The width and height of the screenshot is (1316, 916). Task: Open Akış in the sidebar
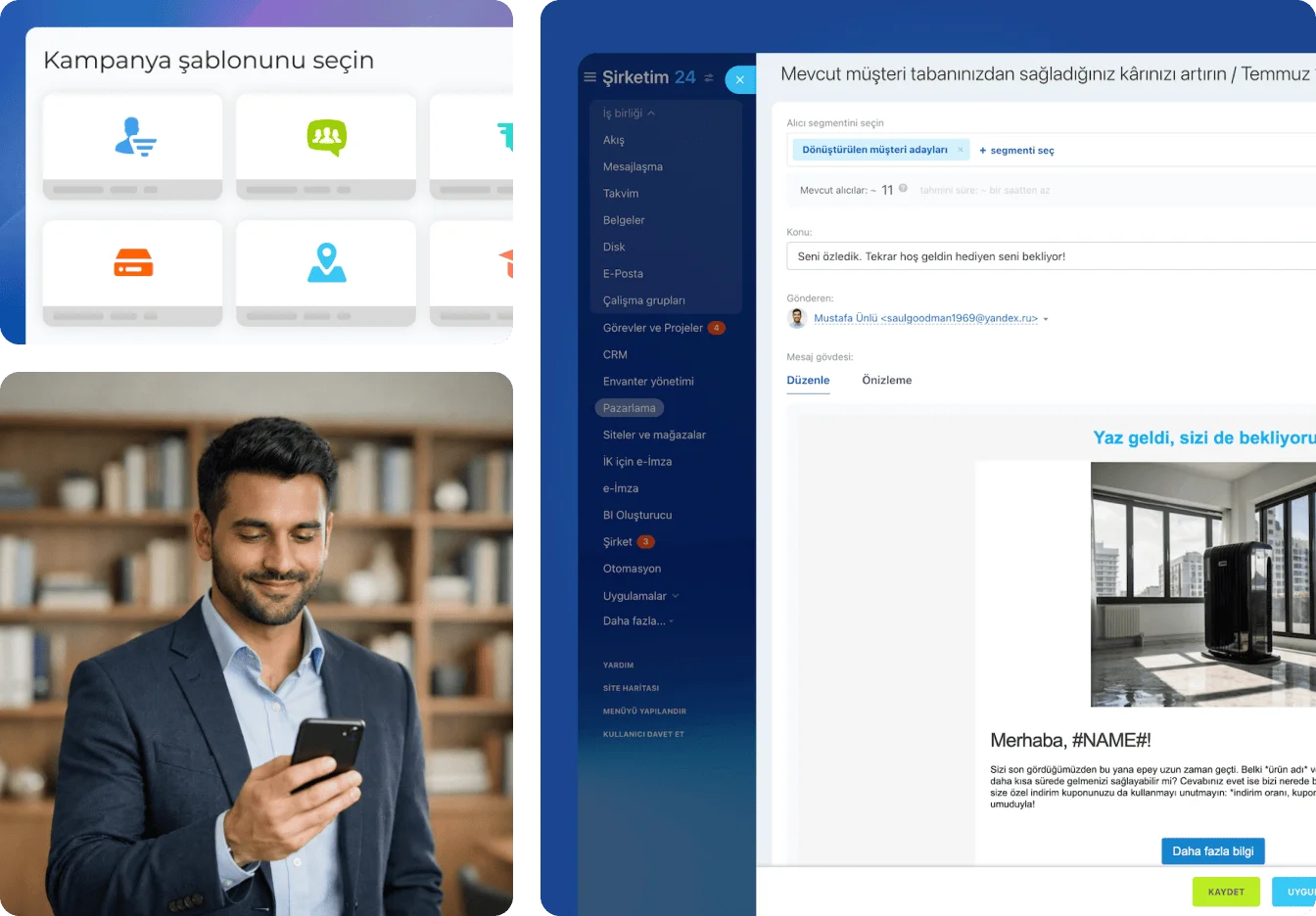click(614, 140)
